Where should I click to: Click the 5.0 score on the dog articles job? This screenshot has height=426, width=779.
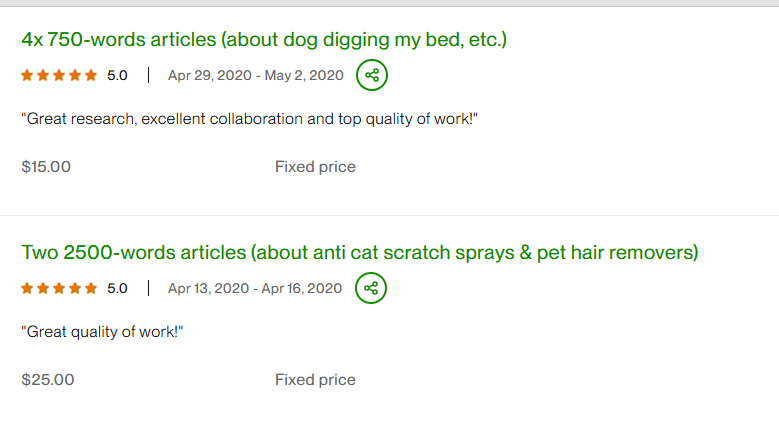point(117,75)
